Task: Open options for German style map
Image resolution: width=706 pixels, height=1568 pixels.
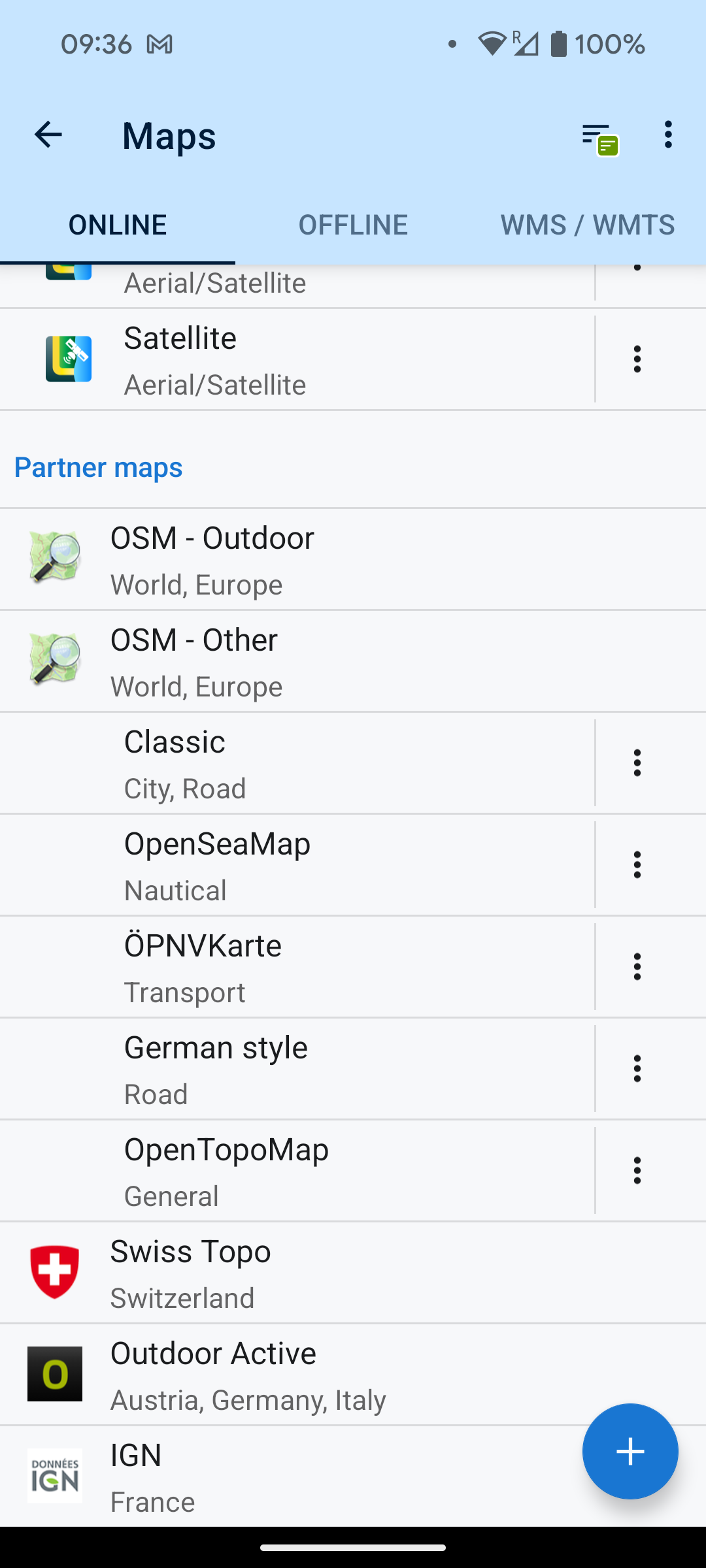Action: coord(637,1069)
